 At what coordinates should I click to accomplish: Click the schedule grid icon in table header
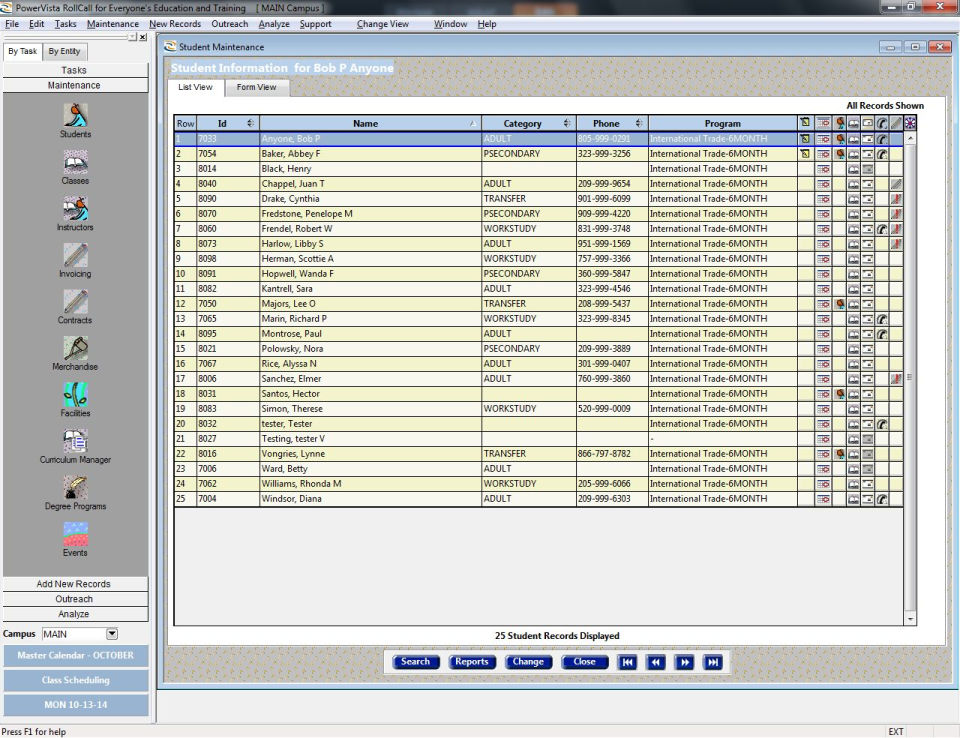[823, 123]
